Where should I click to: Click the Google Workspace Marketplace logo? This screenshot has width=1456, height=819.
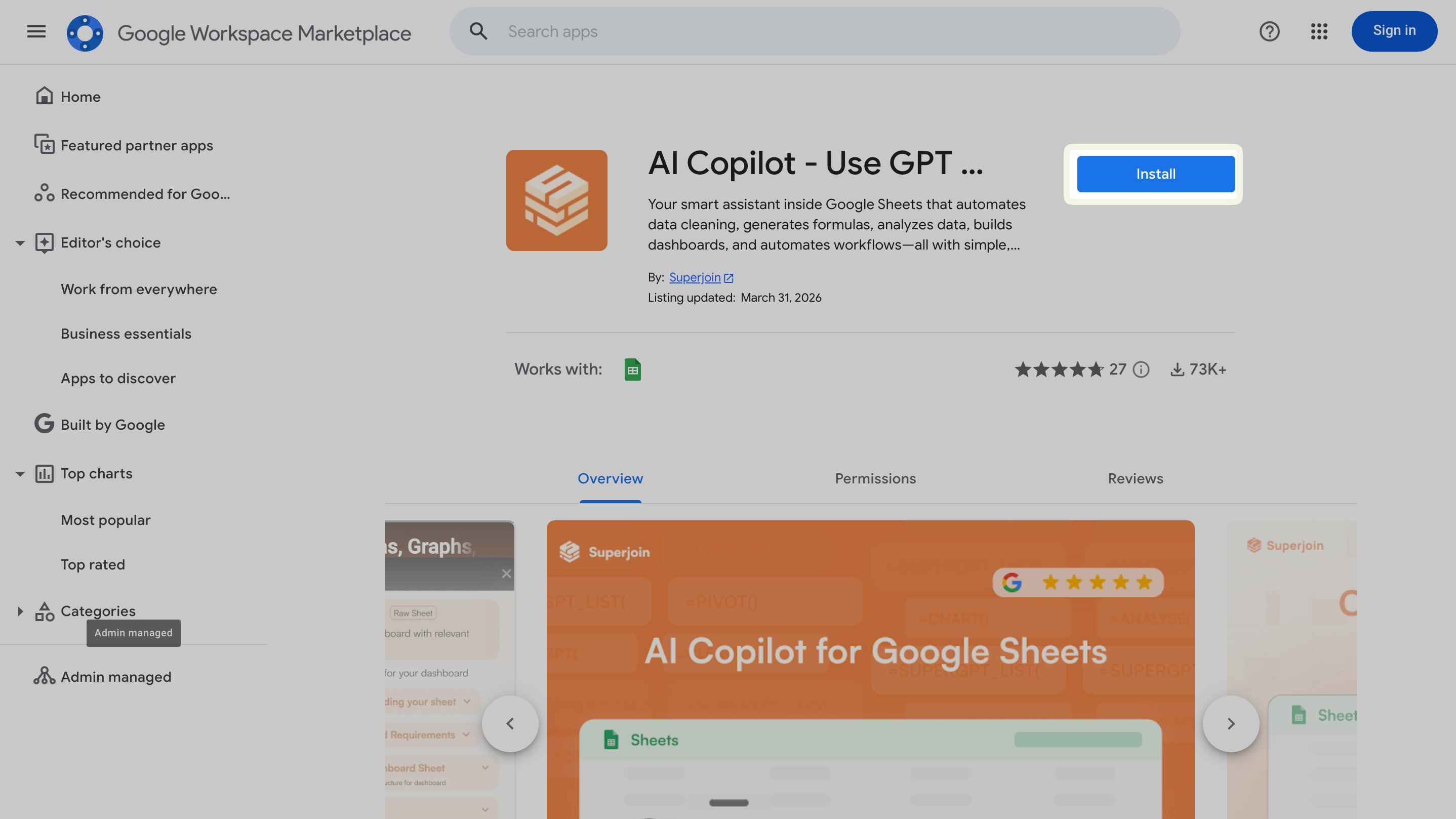click(85, 33)
